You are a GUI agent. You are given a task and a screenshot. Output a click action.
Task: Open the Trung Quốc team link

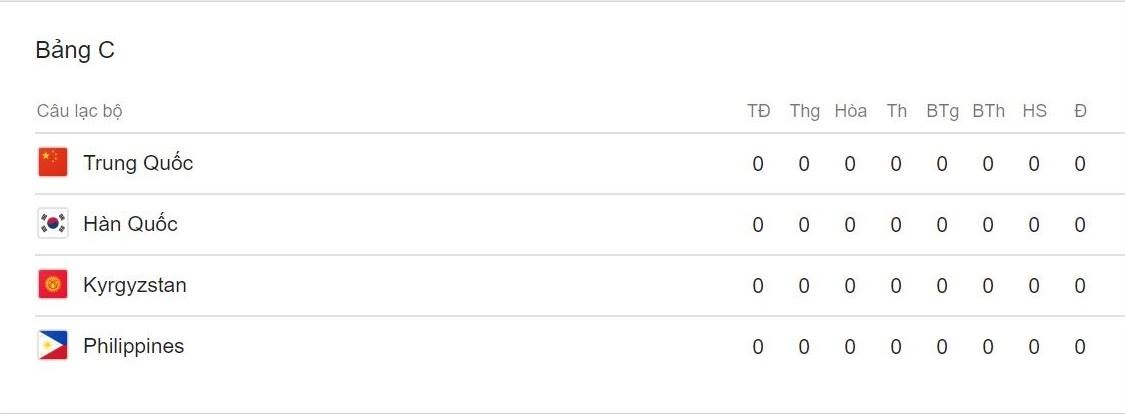coord(138,163)
